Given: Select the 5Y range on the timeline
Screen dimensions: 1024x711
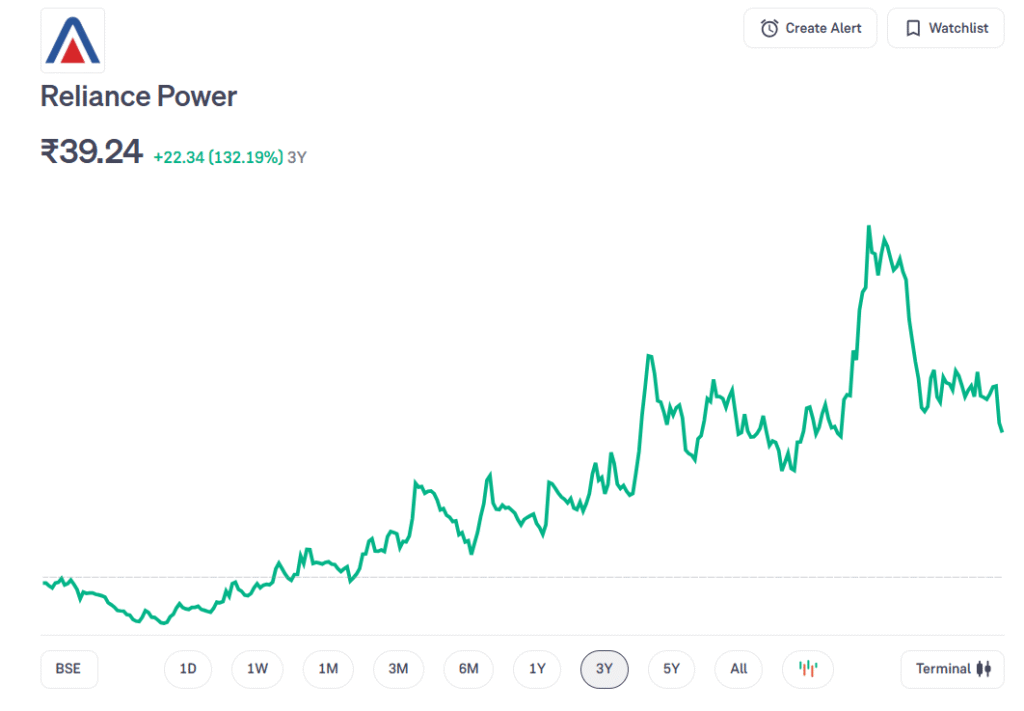Looking at the screenshot, I should 671,669.
